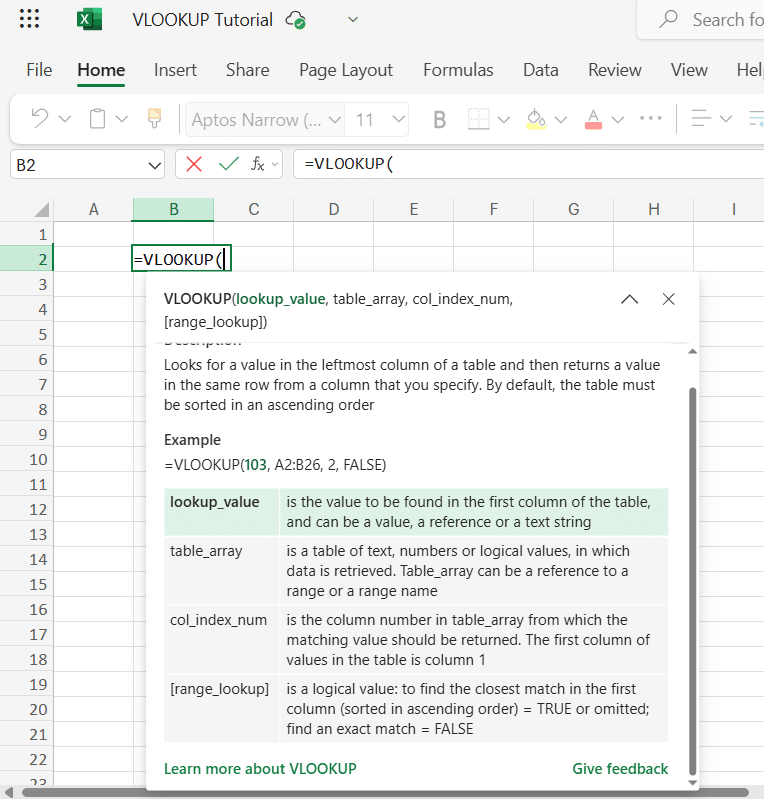The width and height of the screenshot is (764, 799).
Task: Click the lookup_value argument row
Action: pos(416,512)
